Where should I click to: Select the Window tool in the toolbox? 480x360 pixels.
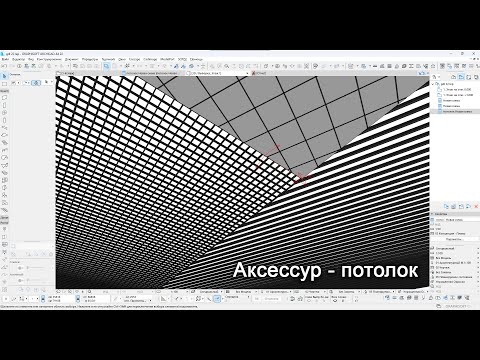[x=4, y=113]
